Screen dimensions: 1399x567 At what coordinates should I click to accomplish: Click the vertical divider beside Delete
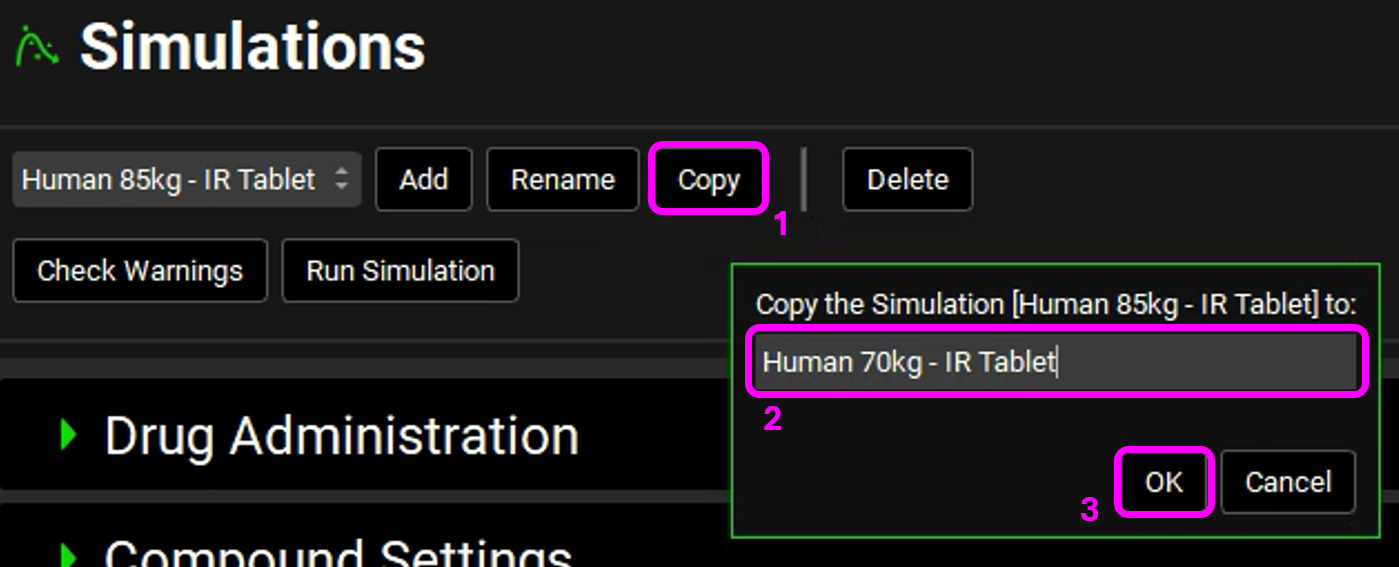(x=804, y=180)
